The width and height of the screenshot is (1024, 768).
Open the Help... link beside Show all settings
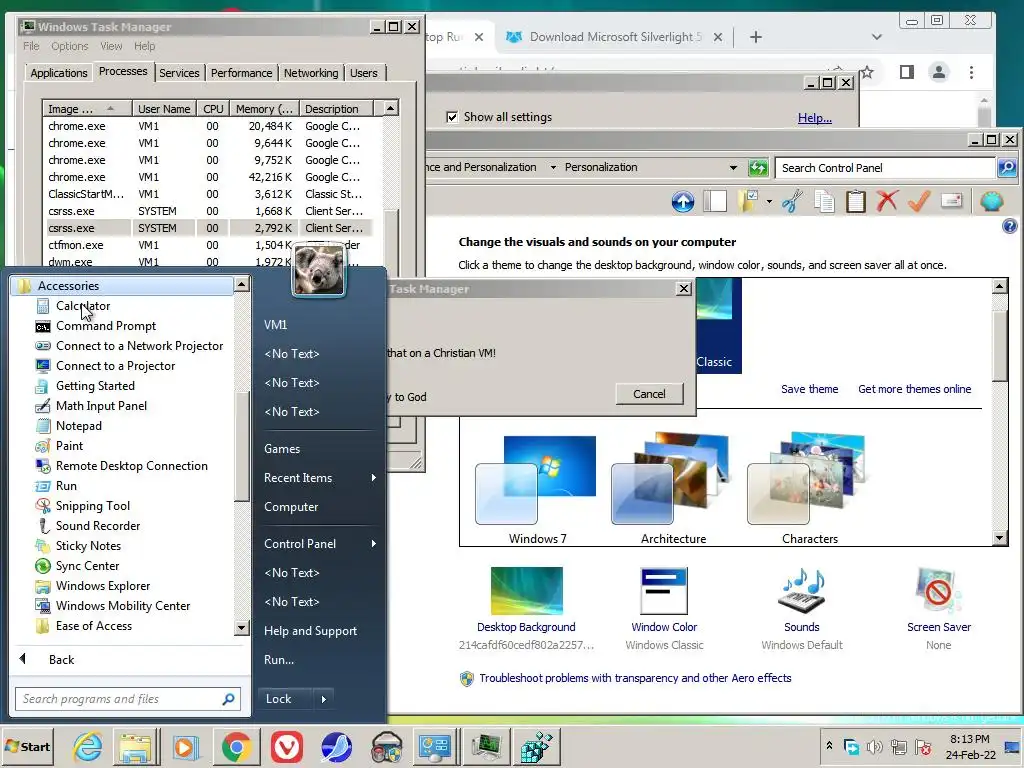tap(814, 118)
